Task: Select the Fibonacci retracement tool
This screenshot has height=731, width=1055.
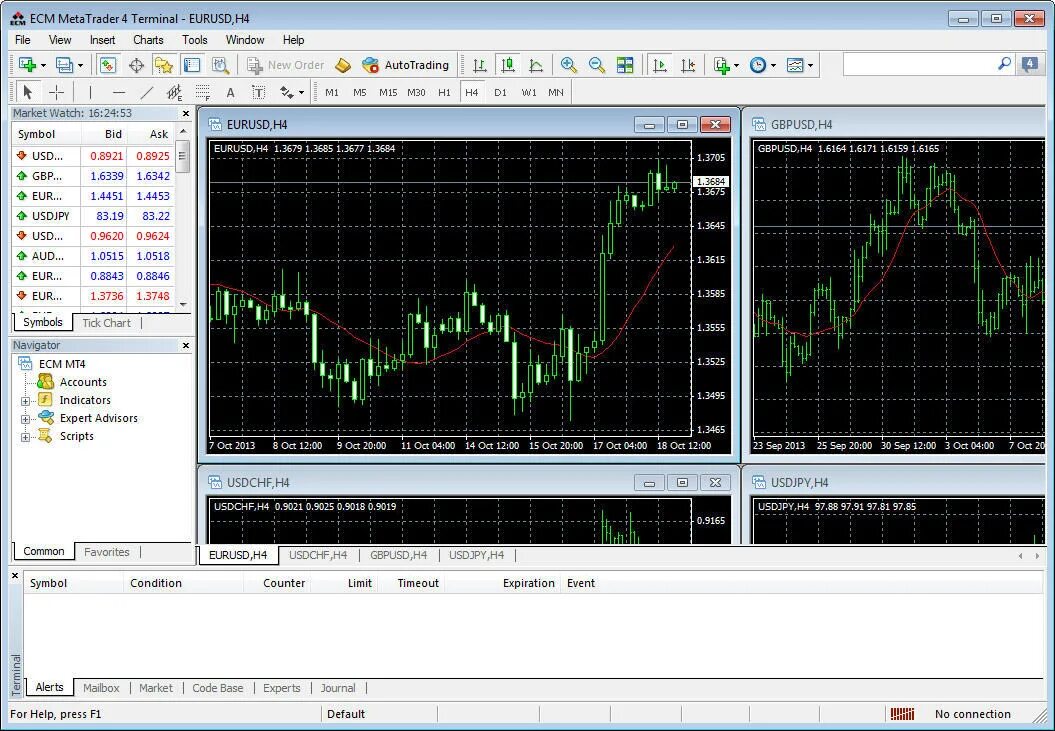Action: (203, 92)
